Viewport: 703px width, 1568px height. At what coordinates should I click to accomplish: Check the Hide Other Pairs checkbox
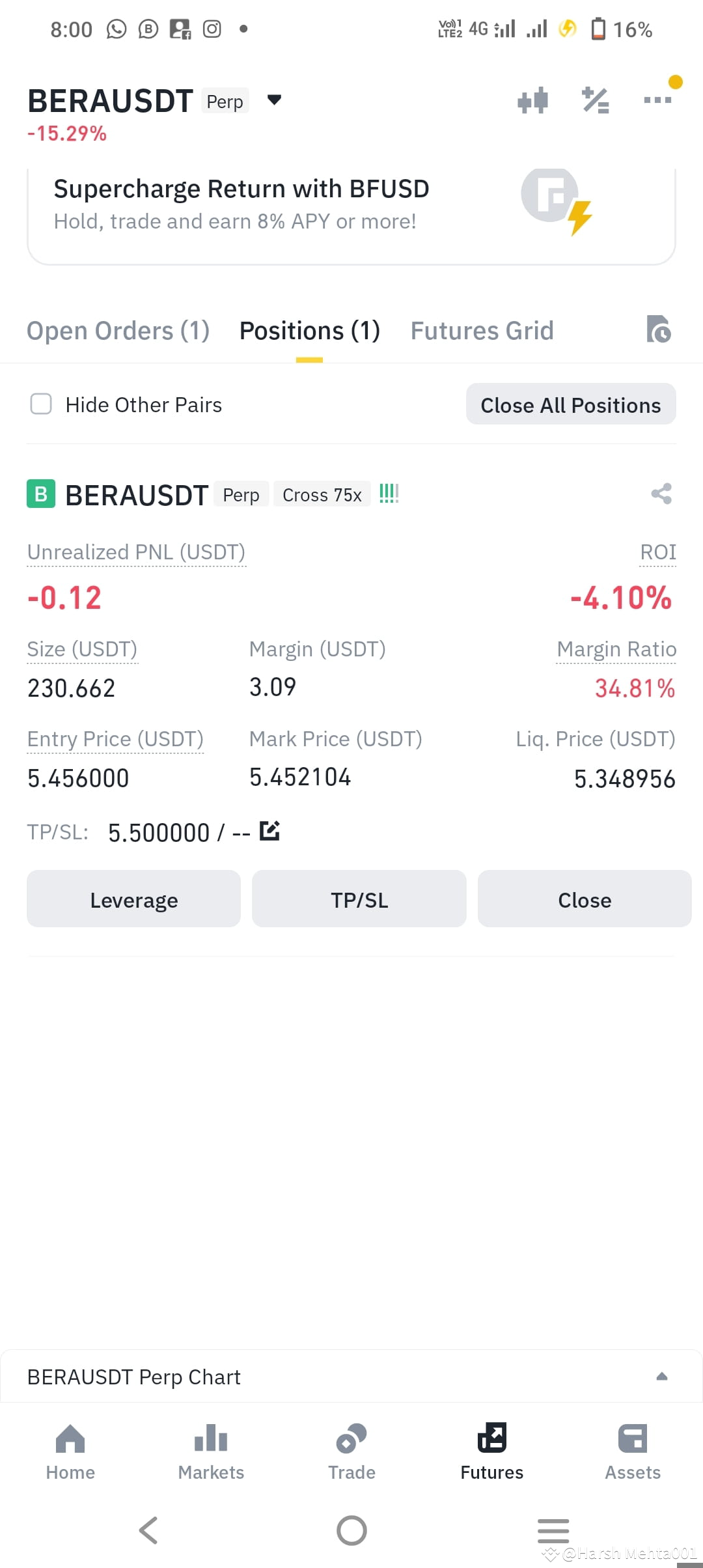click(x=41, y=404)
